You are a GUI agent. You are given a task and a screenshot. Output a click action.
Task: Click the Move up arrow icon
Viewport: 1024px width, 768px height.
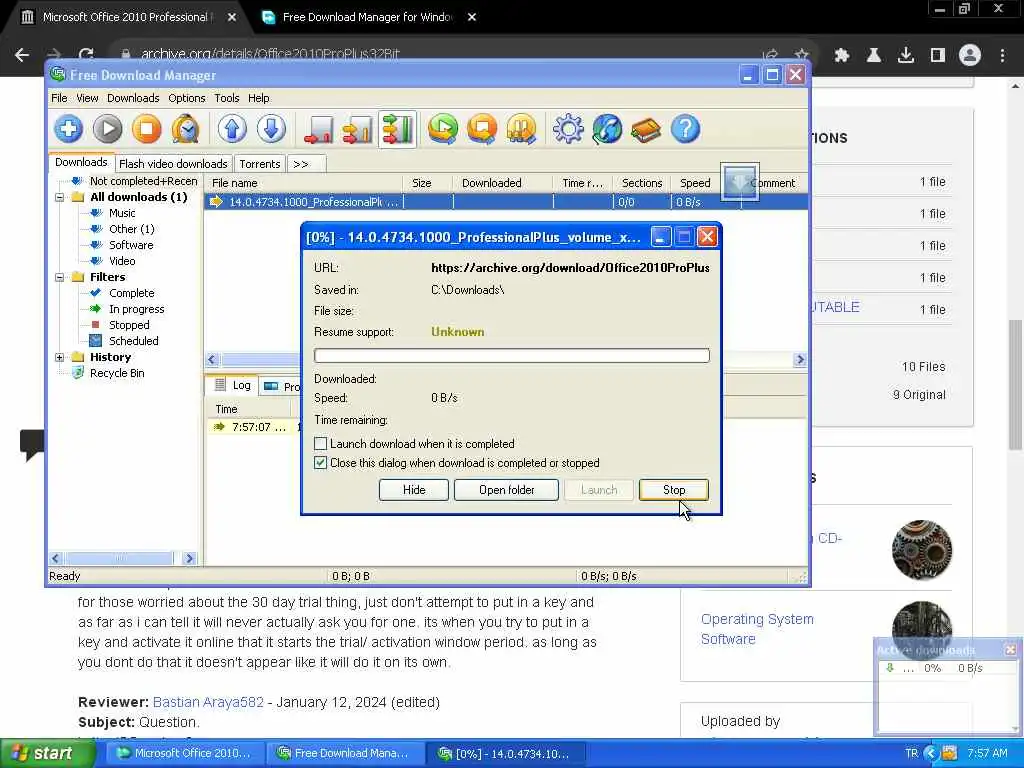pos(232,129)
